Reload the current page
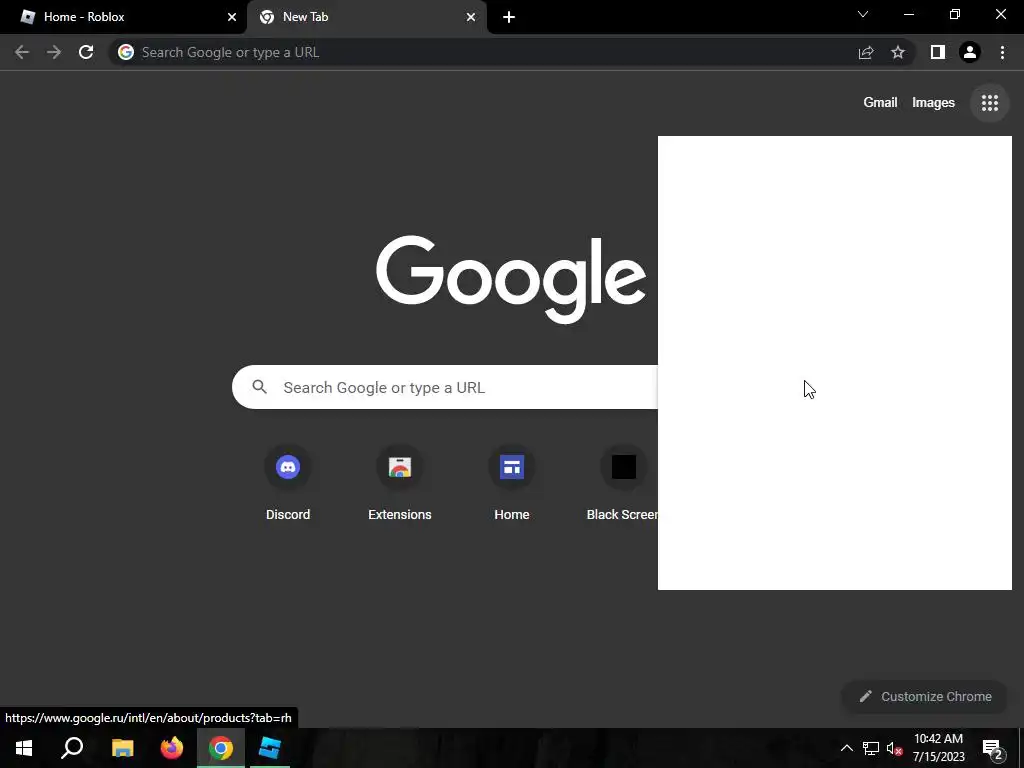Screen dimensions: 1024x768 pos(86,52)
